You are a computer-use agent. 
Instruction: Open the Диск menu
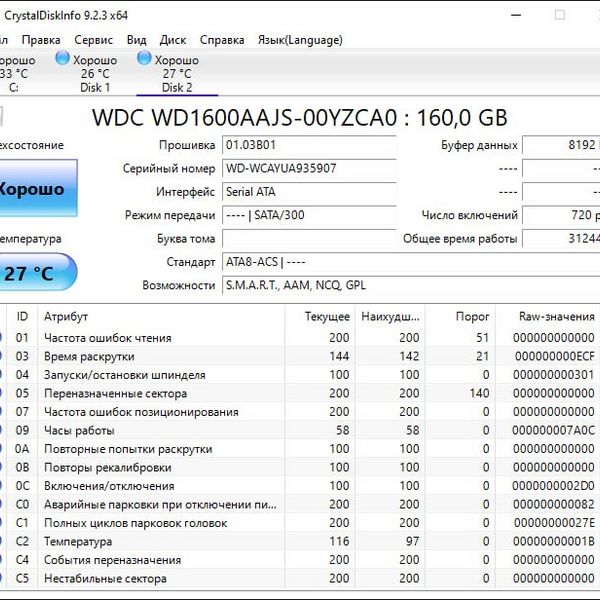[x=173, y=40]
